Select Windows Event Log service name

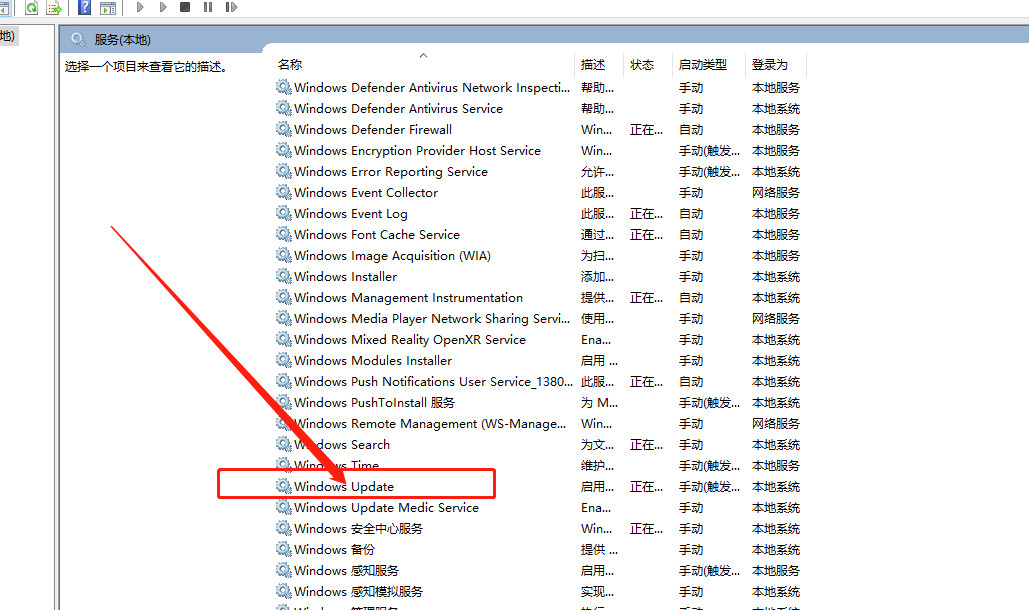(x=350, y=214)
